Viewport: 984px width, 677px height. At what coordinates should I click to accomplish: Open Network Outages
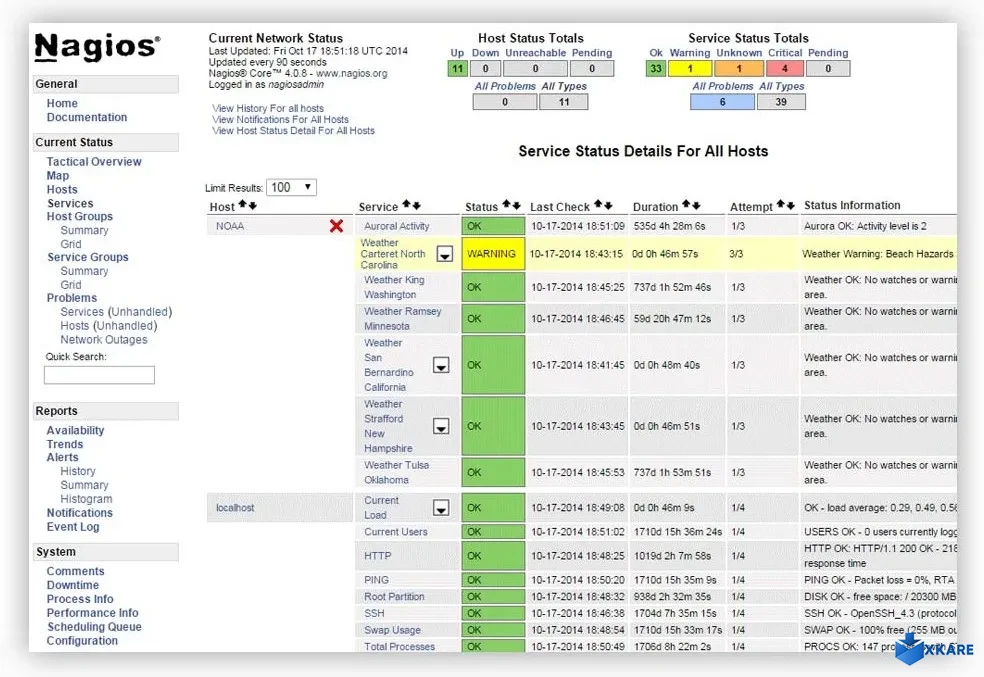[x=104, y=339]
